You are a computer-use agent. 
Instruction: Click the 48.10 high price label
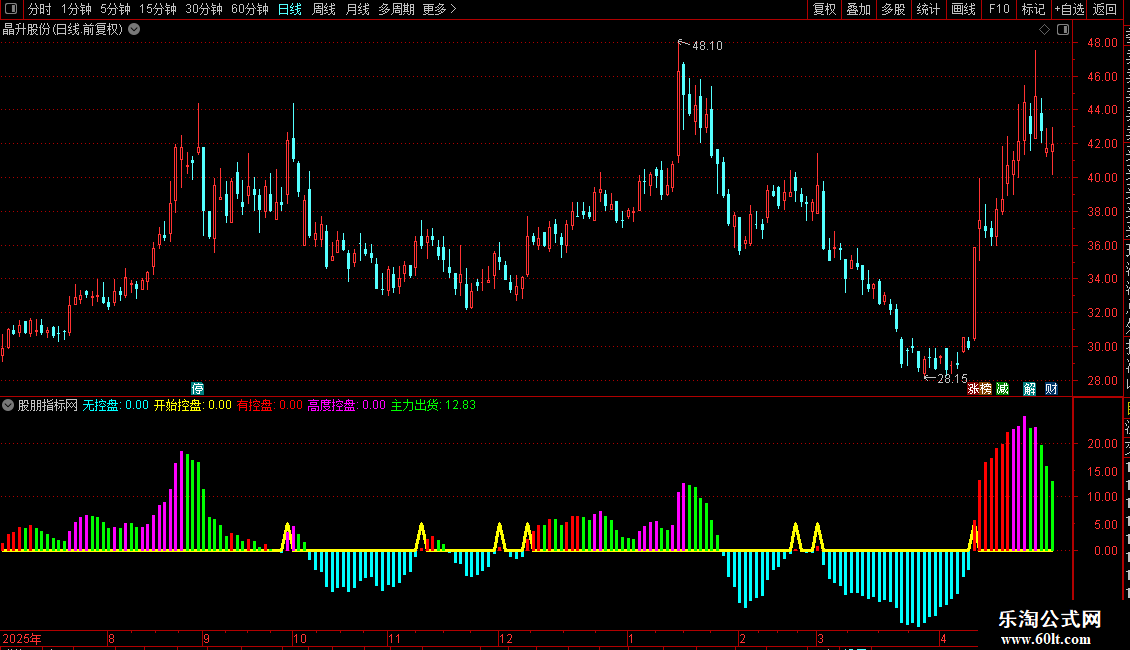pyautogui.click(x=707, y=45)
